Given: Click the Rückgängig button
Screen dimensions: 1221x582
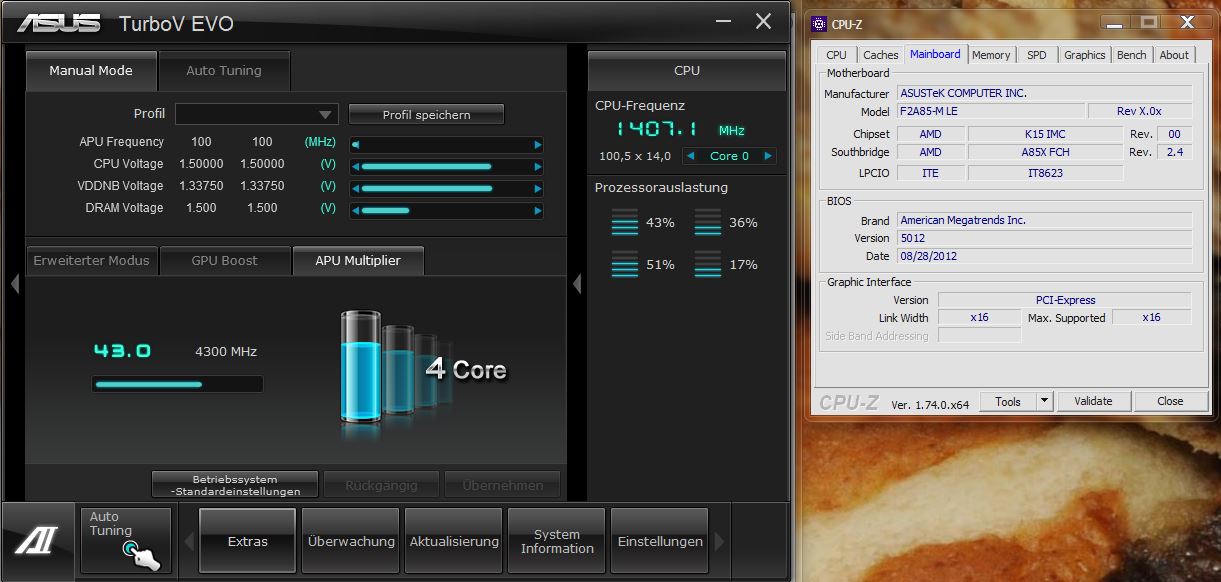Looking at the screenshot, I should click(381, 485).
